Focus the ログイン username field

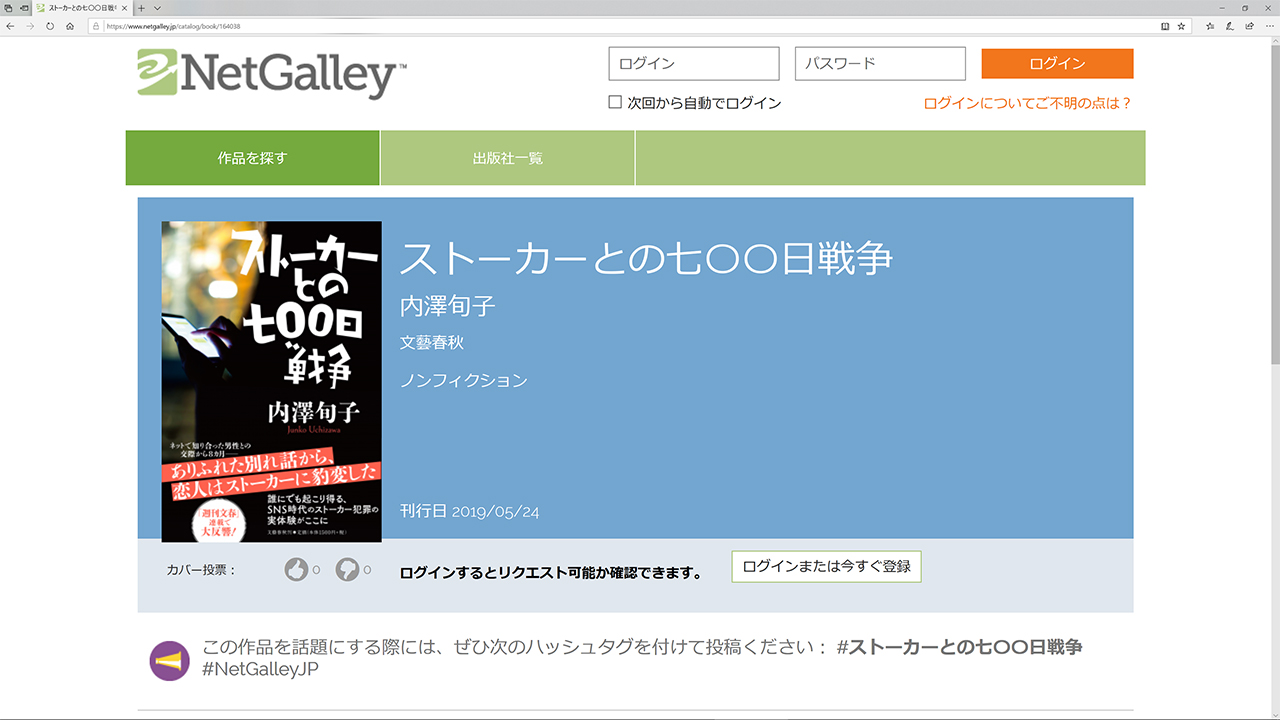point(693,63)
